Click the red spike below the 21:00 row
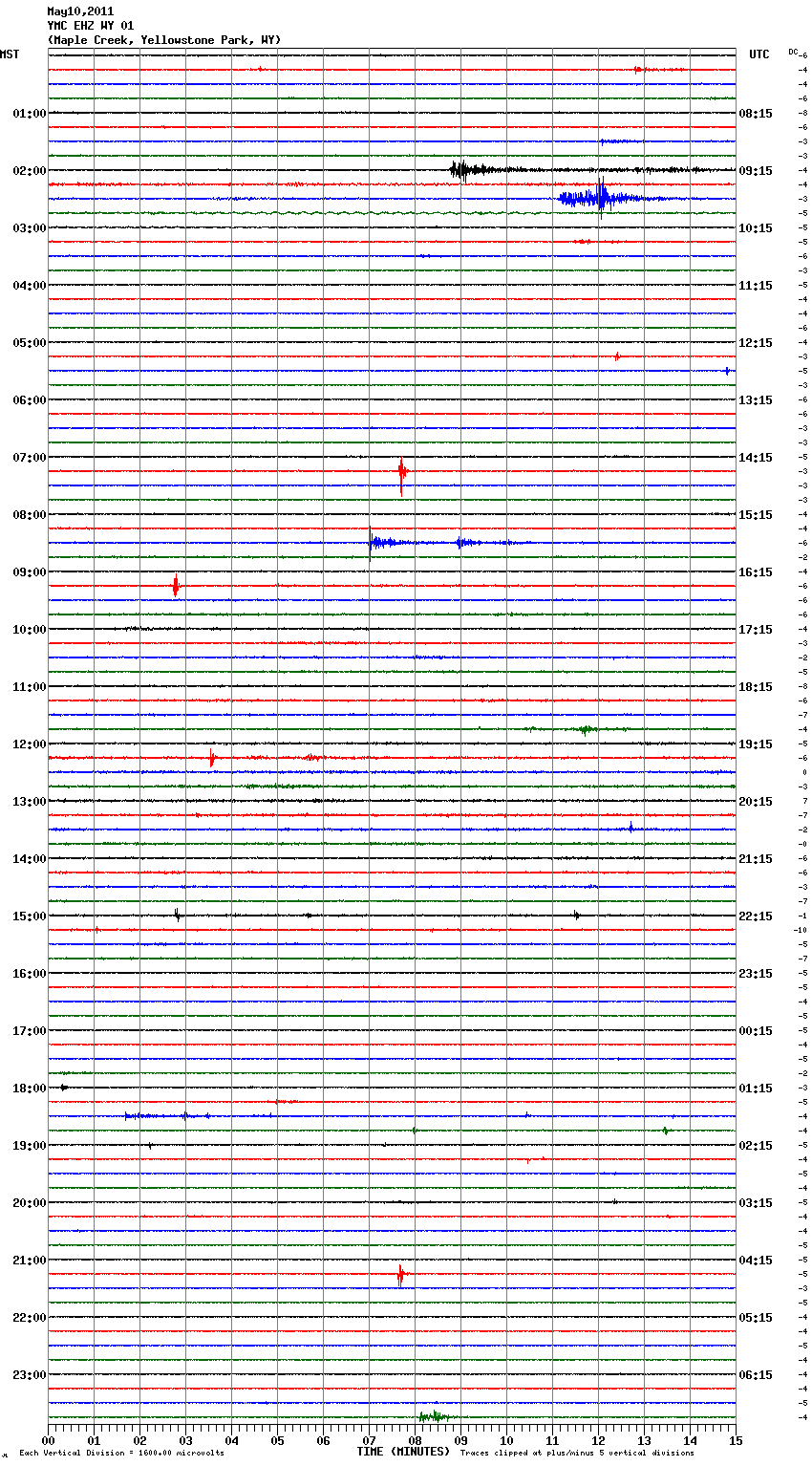 [401, 1274]
